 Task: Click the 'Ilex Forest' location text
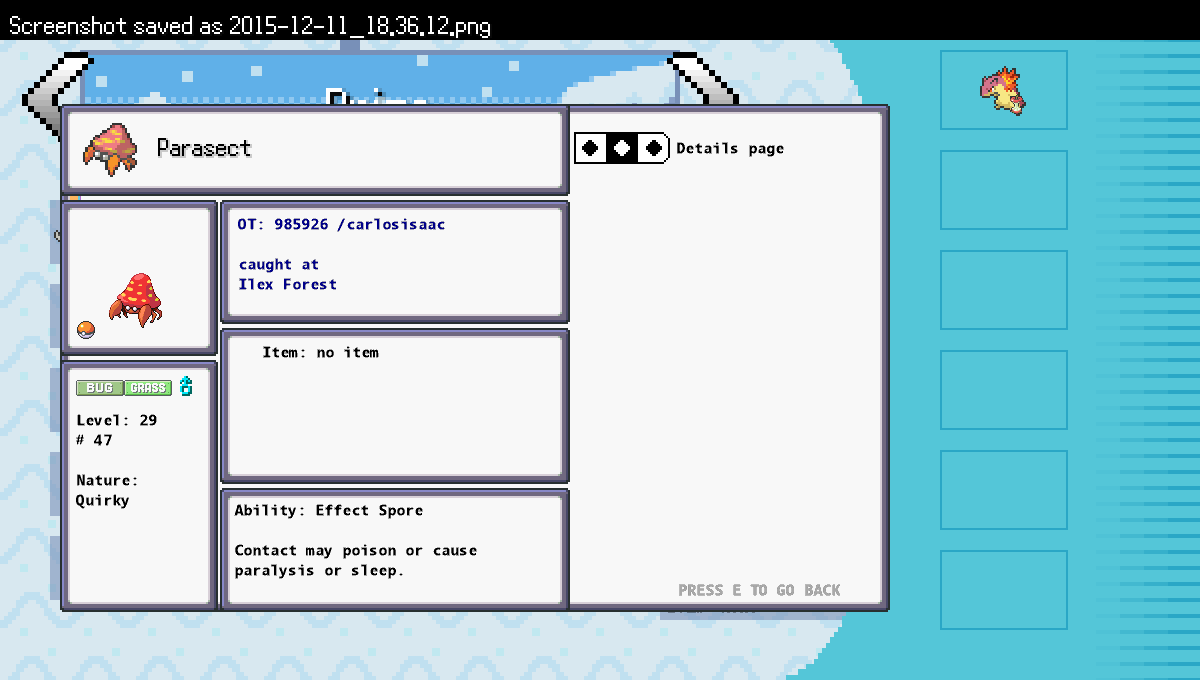[287, 284]
